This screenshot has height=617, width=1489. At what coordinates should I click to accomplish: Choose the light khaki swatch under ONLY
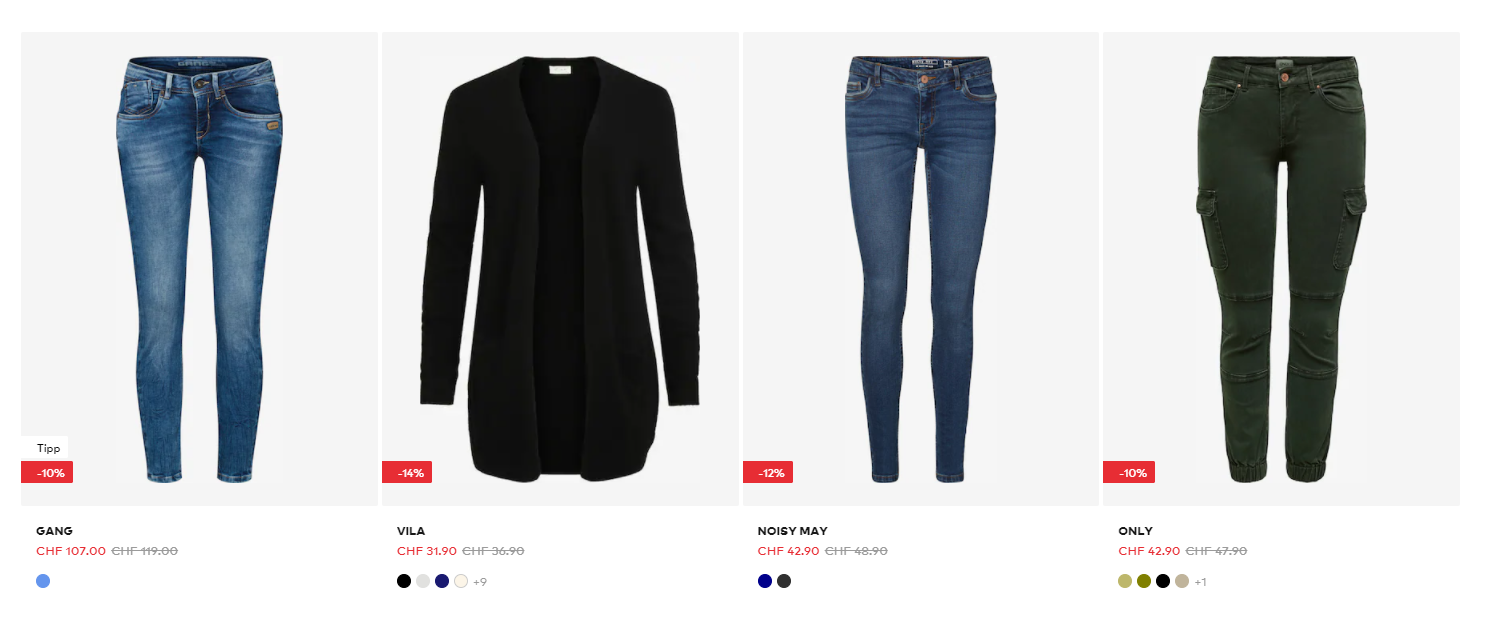pos(1125,581)
